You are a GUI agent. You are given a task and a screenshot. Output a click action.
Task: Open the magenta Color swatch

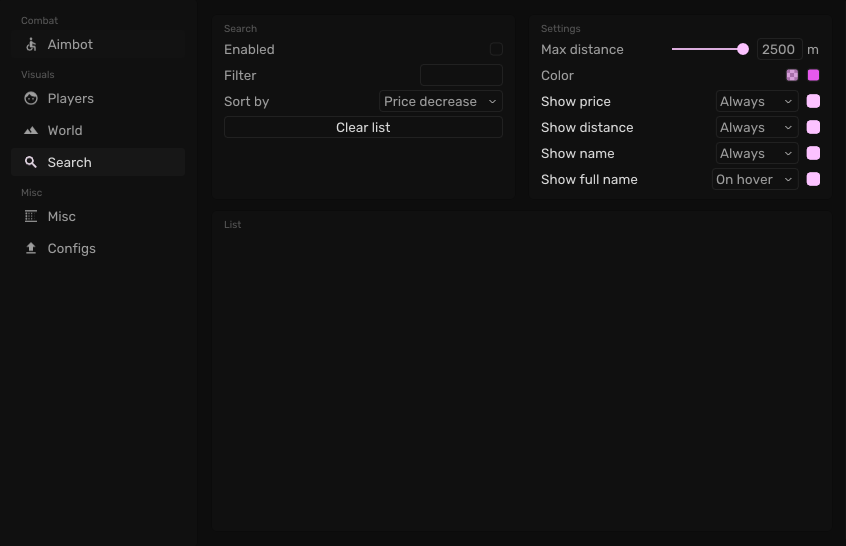click(x=814, y=75)
